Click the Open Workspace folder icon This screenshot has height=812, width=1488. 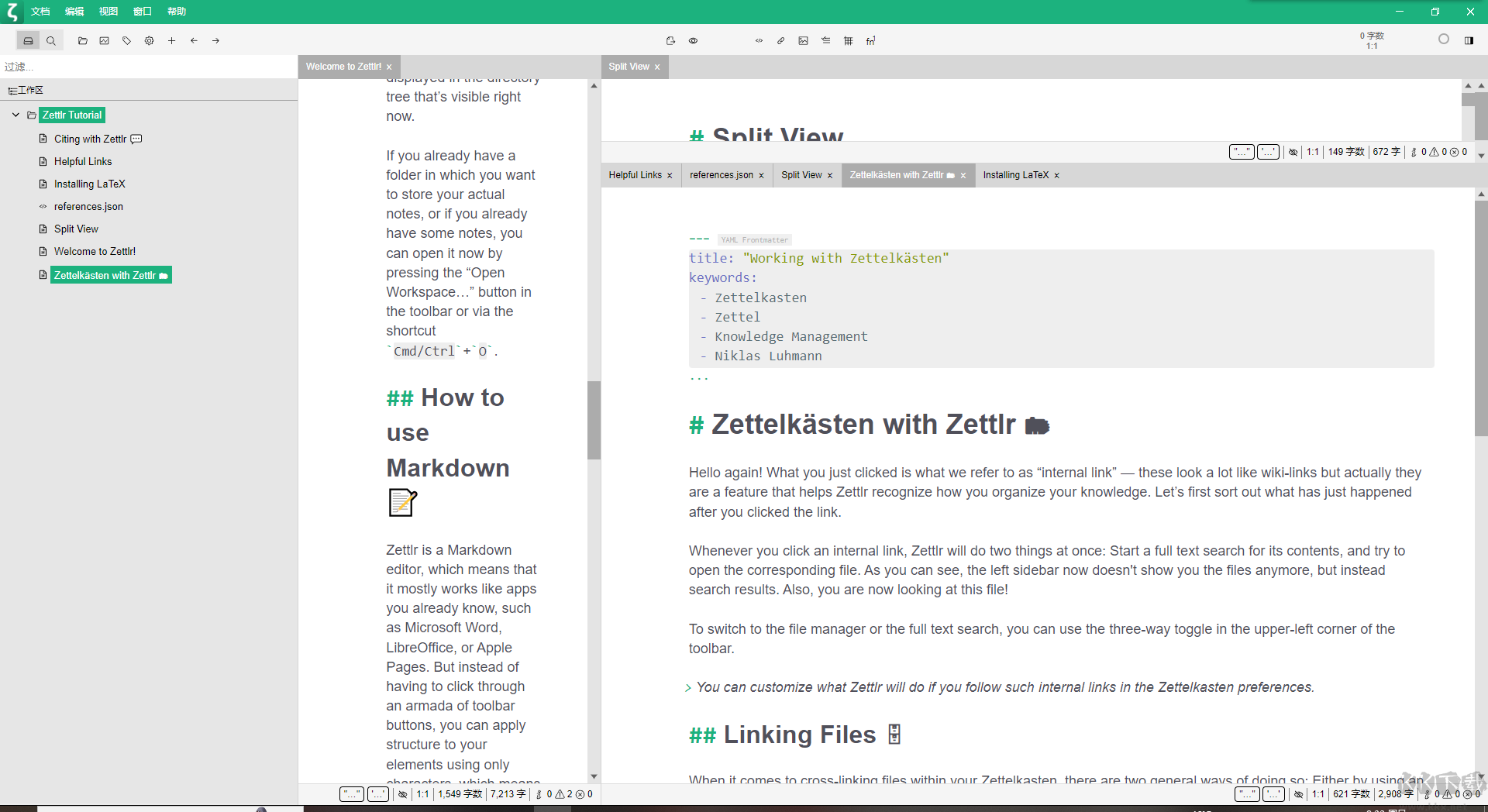tap(82, 40)
